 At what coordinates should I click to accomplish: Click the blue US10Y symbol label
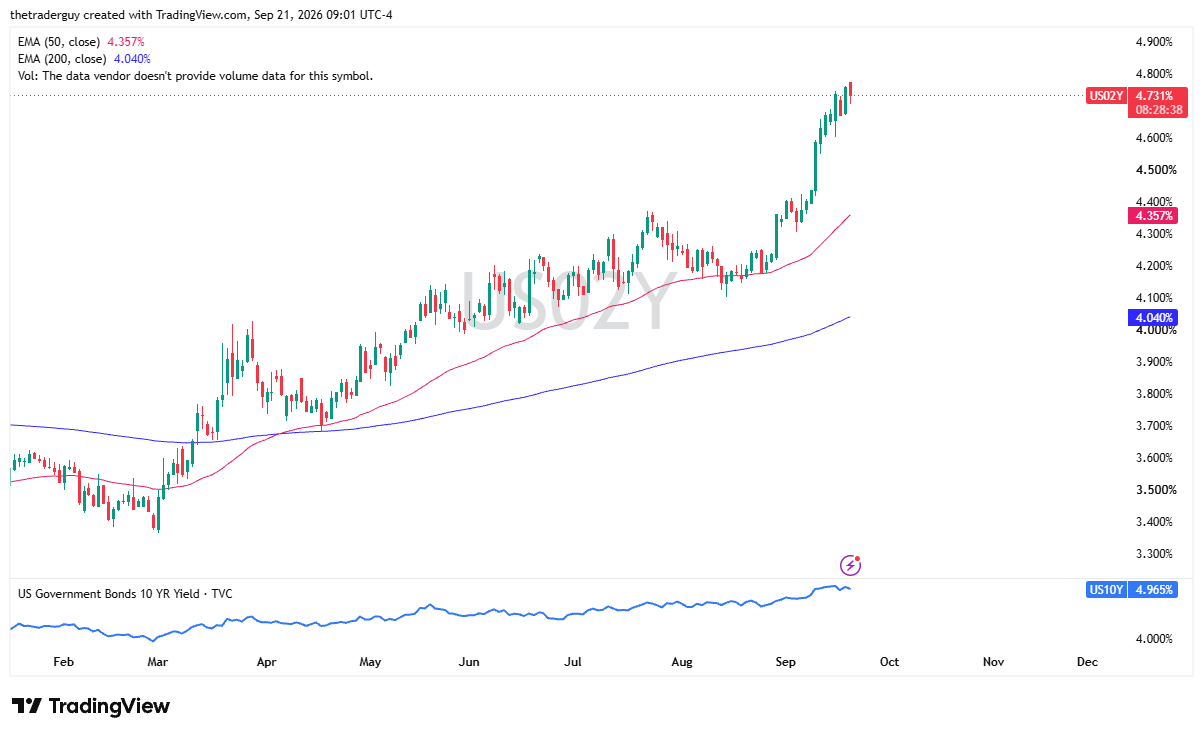[1106, 590]
